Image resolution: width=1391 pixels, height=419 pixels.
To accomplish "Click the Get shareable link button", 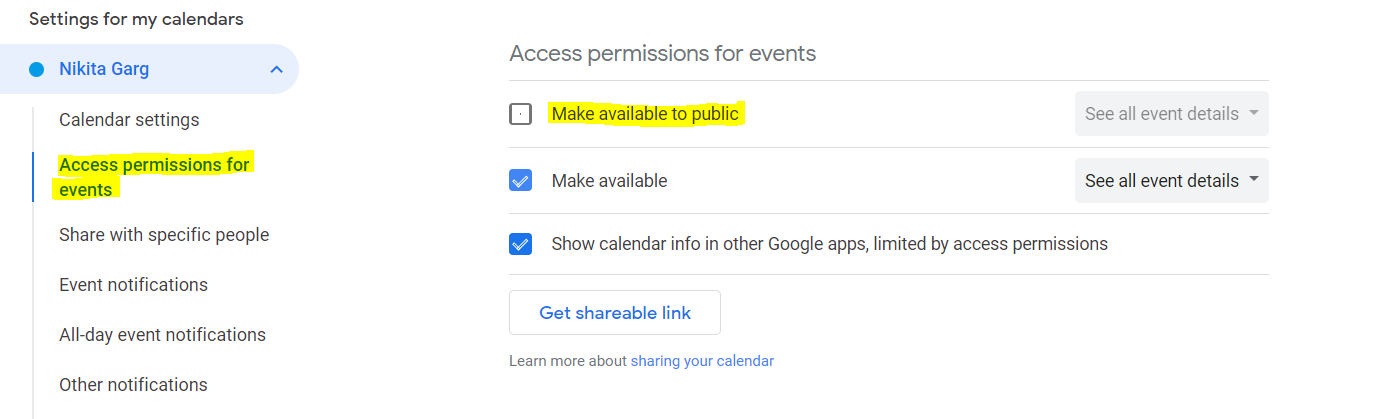I will (x=615, y=313).
